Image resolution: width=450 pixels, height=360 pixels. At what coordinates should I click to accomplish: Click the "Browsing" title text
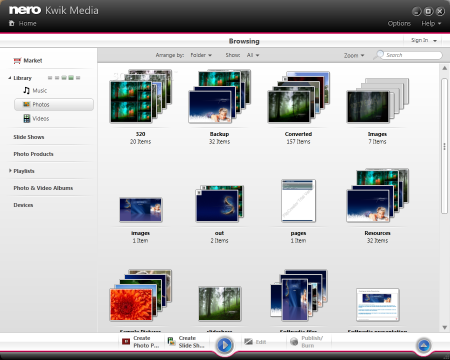pyautogui.click(x=244, y=41)
